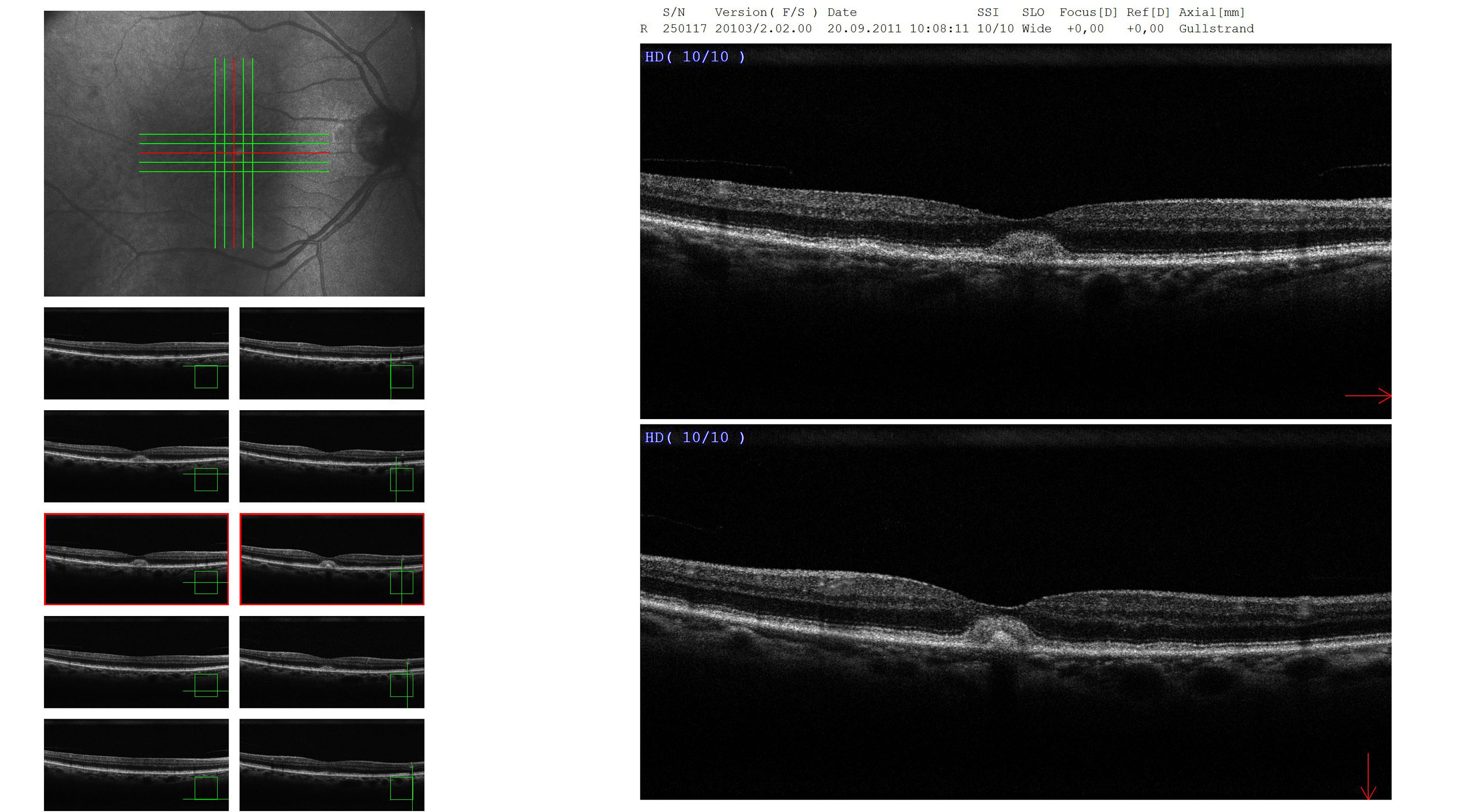
Task: Click the date 20.09.2011
Action: coord(864,29)
